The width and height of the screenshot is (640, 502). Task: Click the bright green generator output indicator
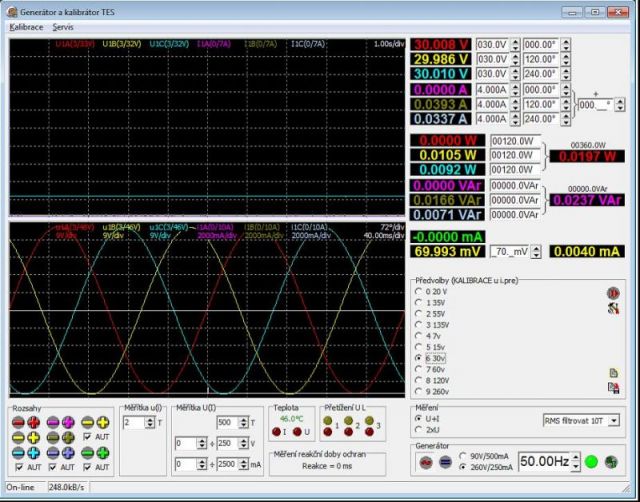591,462
